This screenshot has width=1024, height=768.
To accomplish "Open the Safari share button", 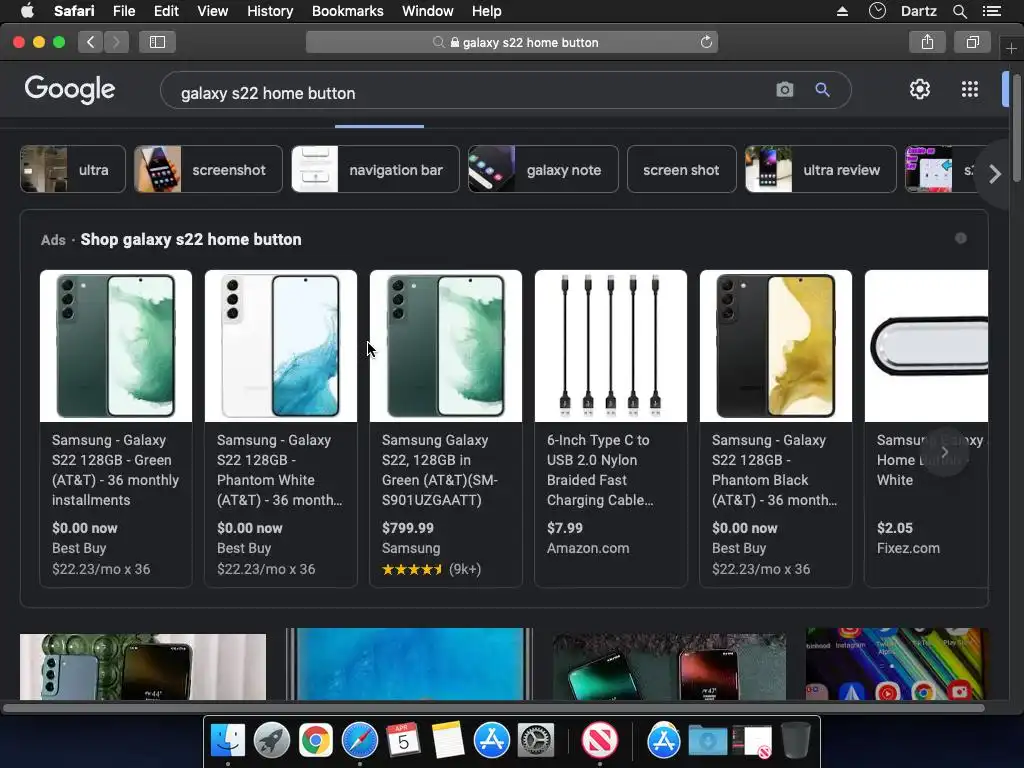I will (927, 42).
